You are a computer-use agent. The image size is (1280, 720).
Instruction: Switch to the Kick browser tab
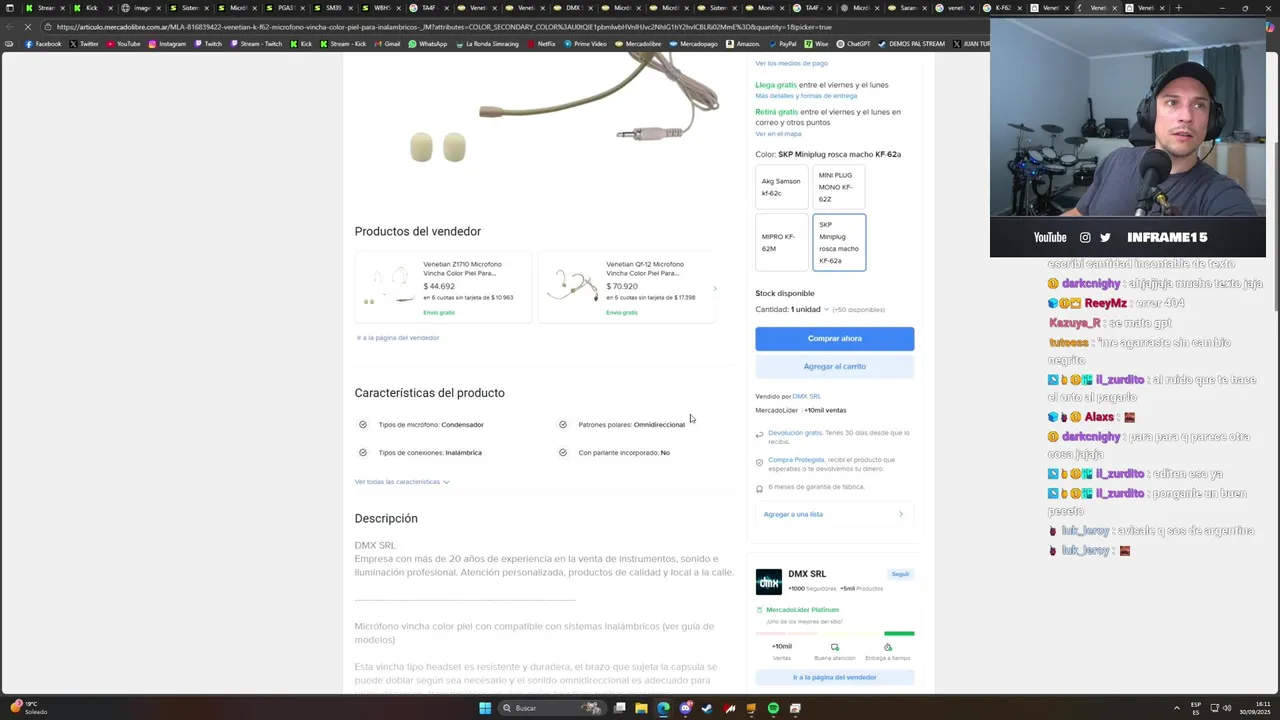tap(91, 8)
